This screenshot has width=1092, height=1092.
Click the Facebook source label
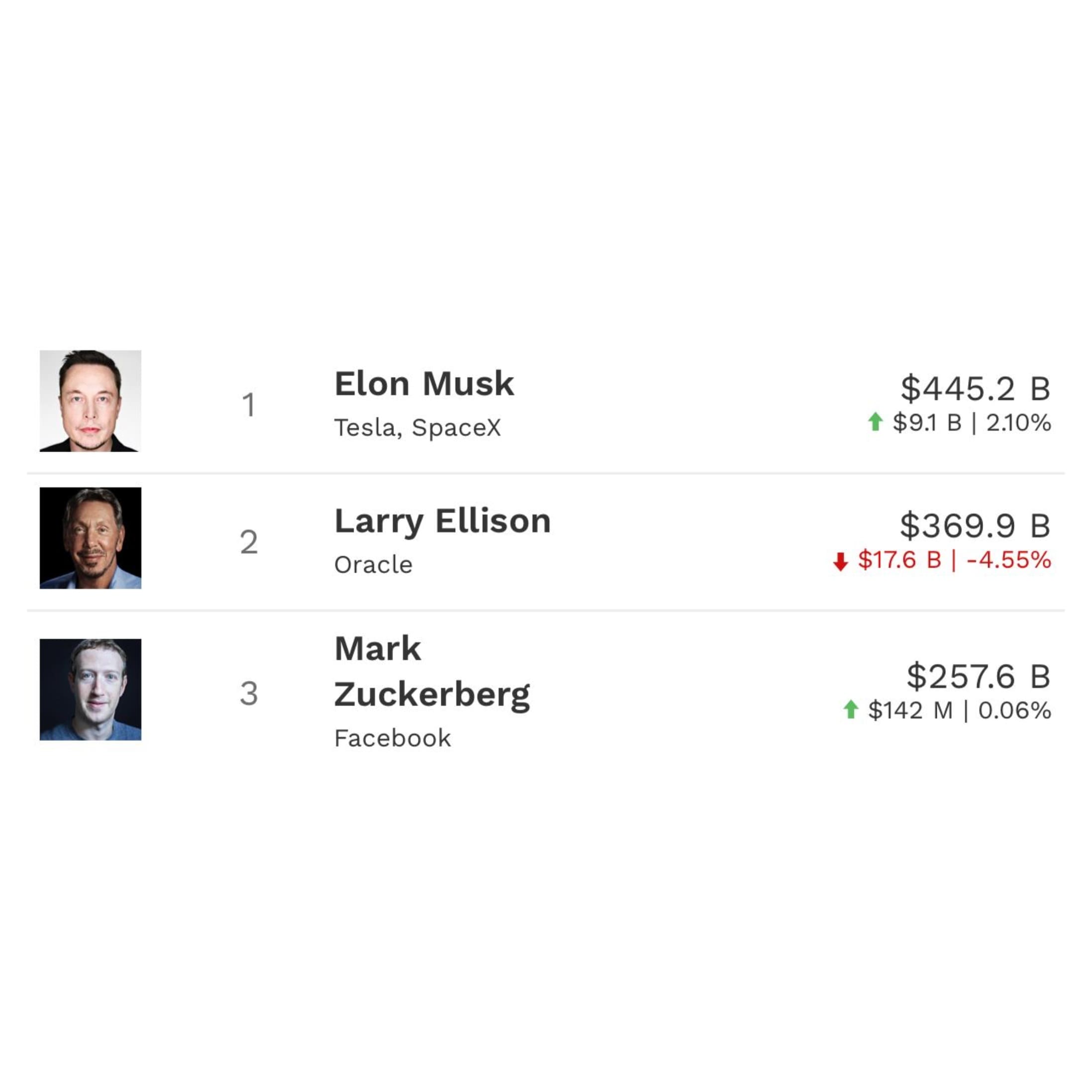(x=393, y=738)
